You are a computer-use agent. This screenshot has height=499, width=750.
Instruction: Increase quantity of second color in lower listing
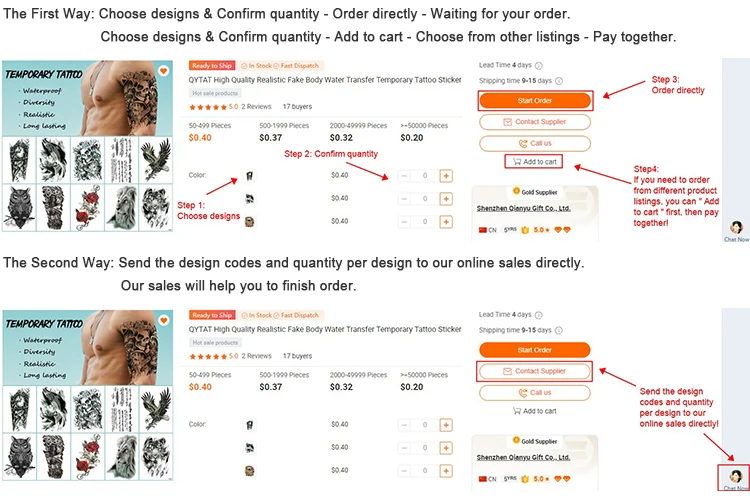point(446,448)
